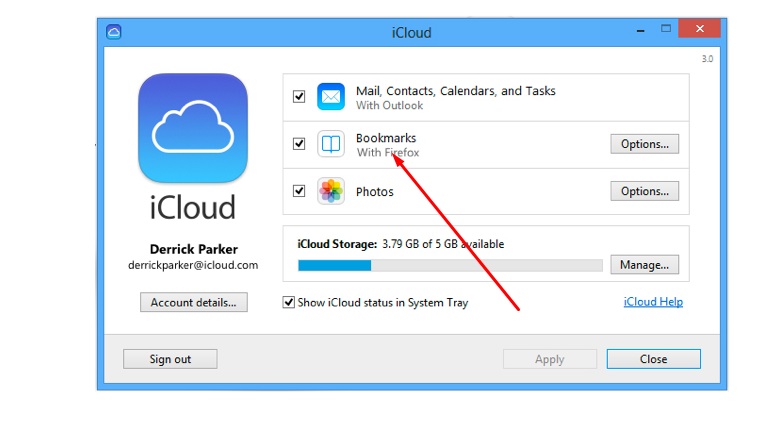The image size is (777, 423).
Task: Disable the Photos checkbox
Action: click(x=299, y=191)
